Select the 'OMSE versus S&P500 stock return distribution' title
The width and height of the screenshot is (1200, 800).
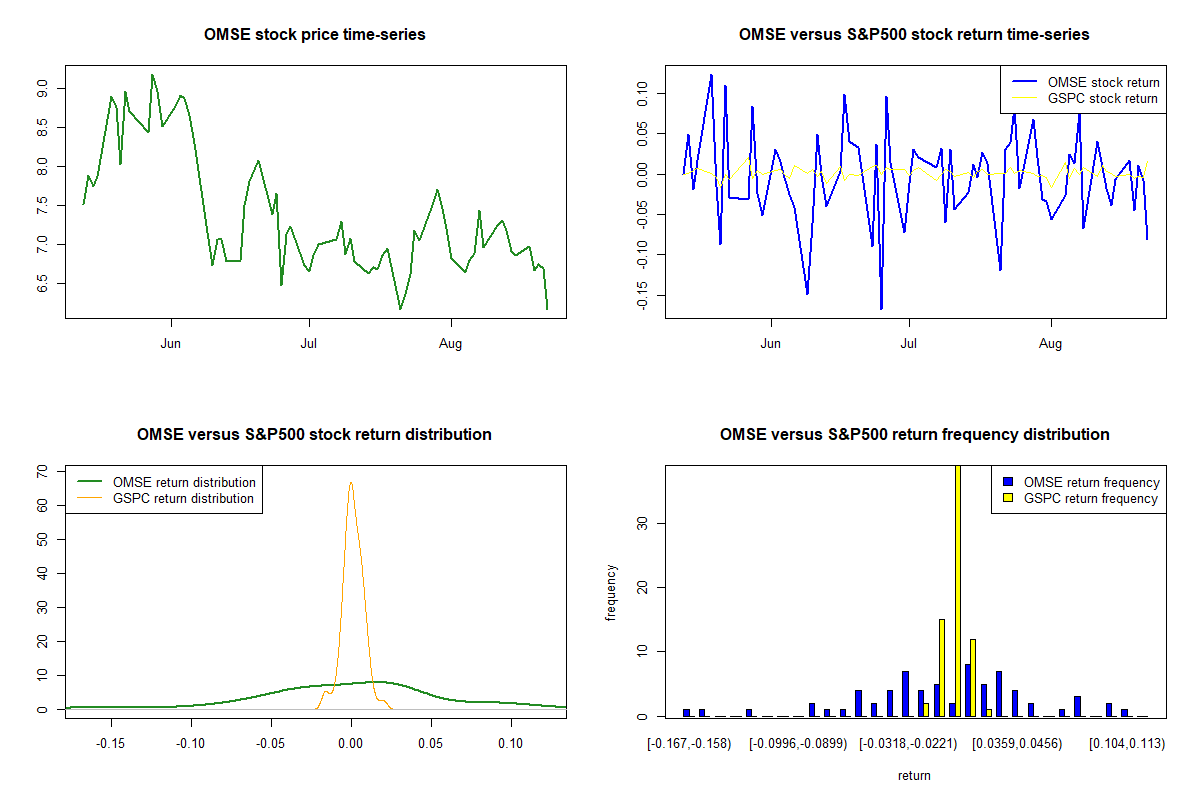pos(314,435)
